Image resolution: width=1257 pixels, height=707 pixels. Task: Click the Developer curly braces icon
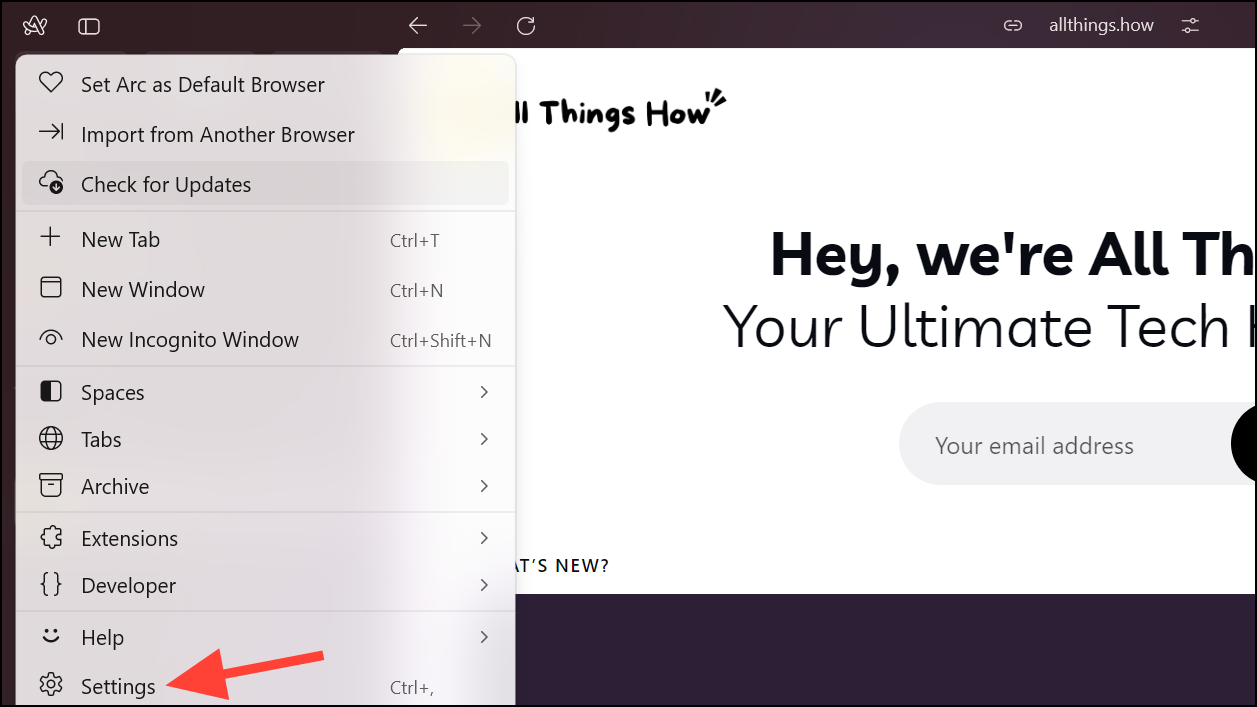[50, 585]
